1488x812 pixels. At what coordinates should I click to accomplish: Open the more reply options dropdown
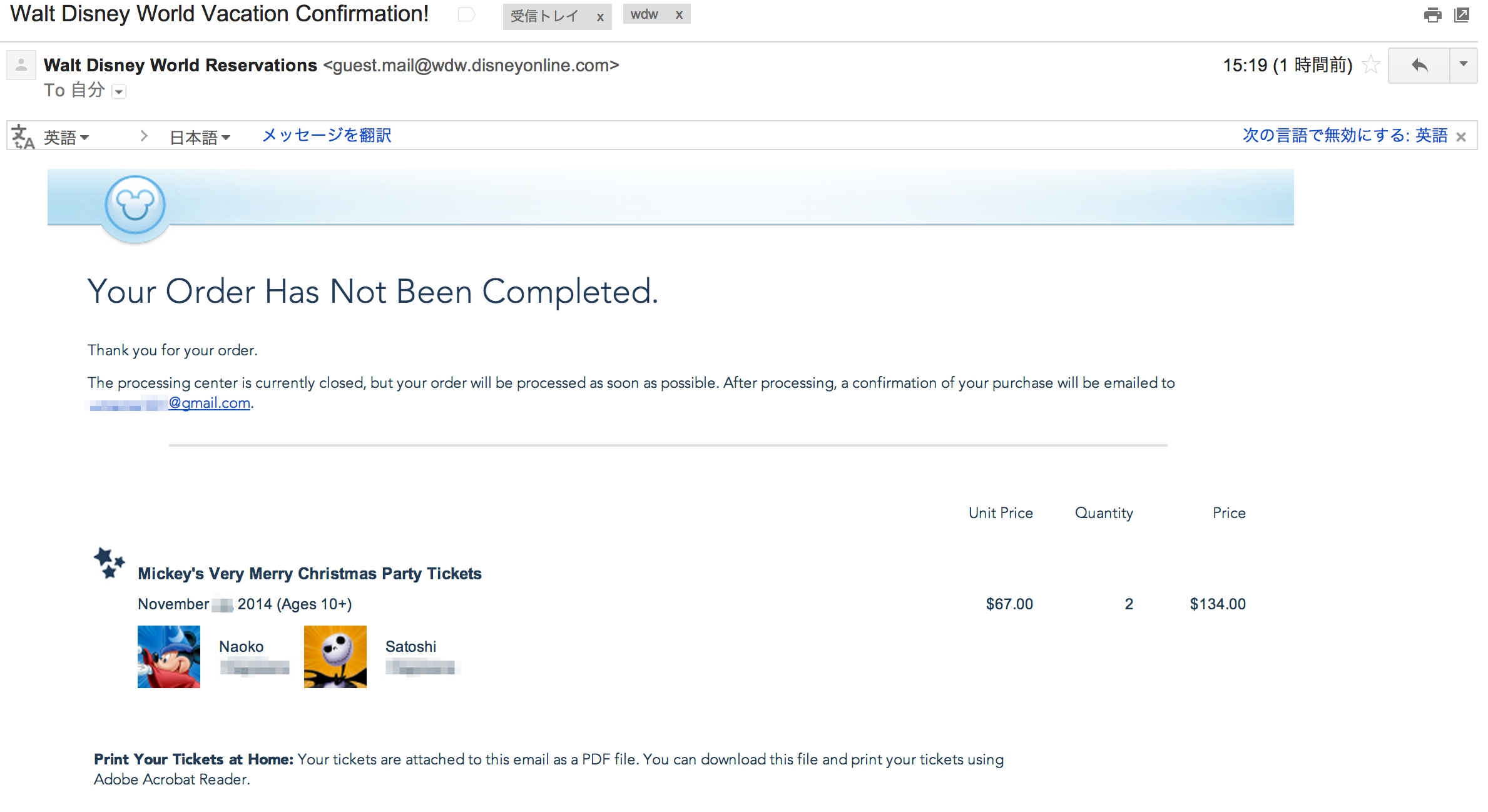pos(1464,65)
